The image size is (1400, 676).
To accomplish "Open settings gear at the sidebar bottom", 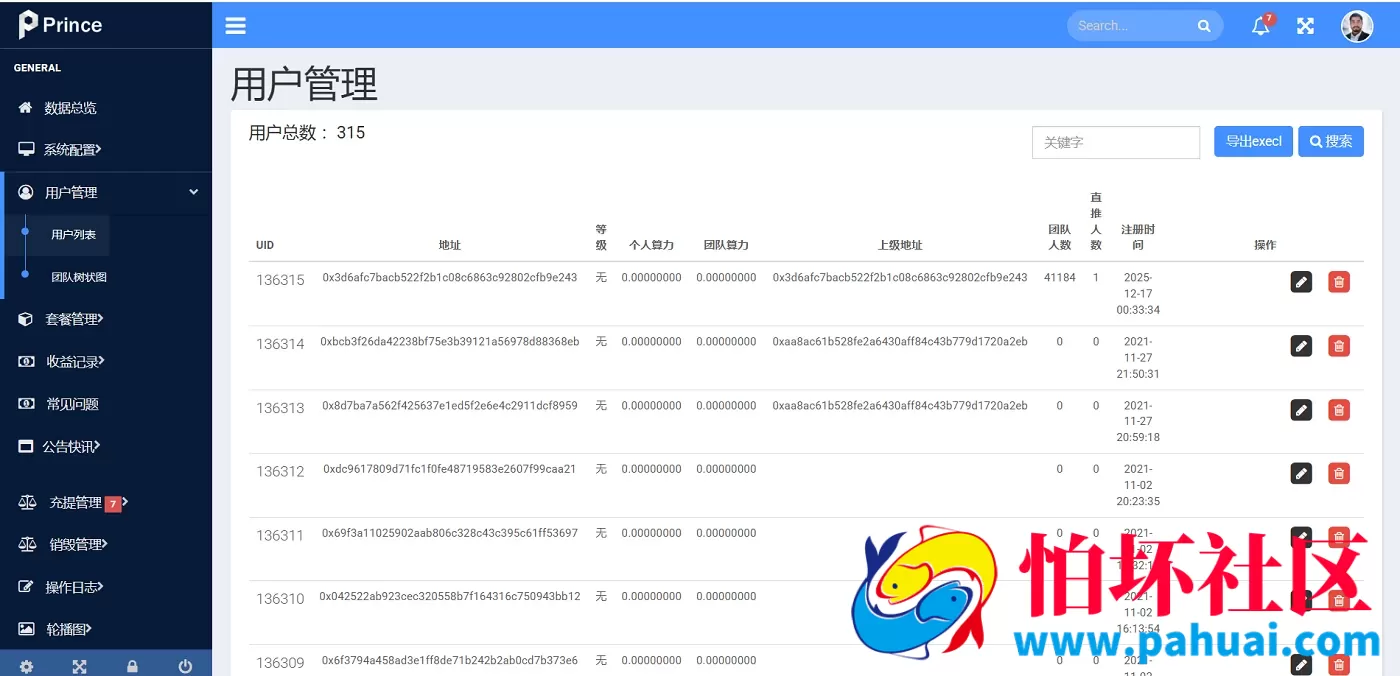I will tap(26, 666).
